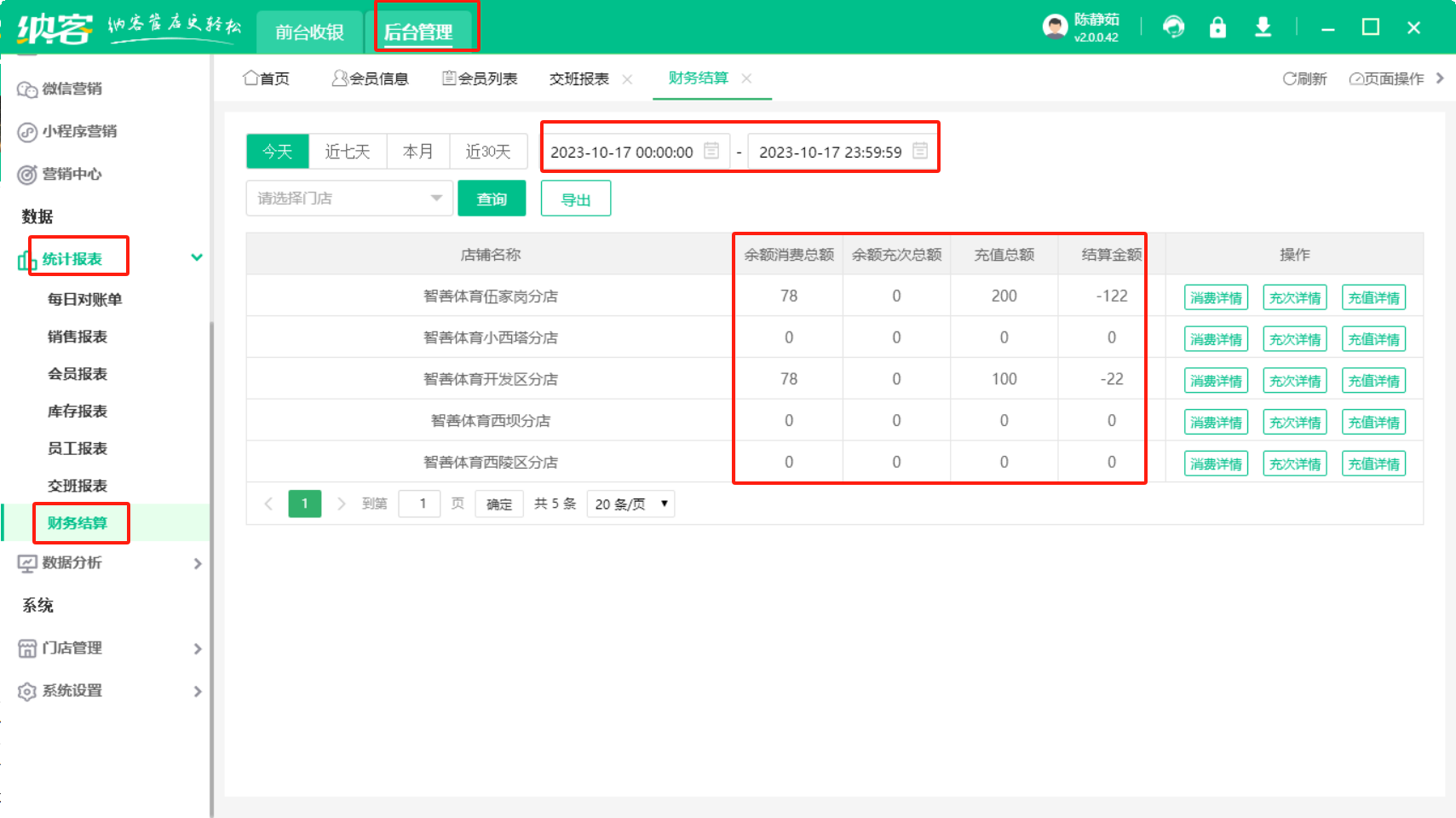Open the 会员列表 tab
The height and width of the screenshot is (818, 1456).
480,78
